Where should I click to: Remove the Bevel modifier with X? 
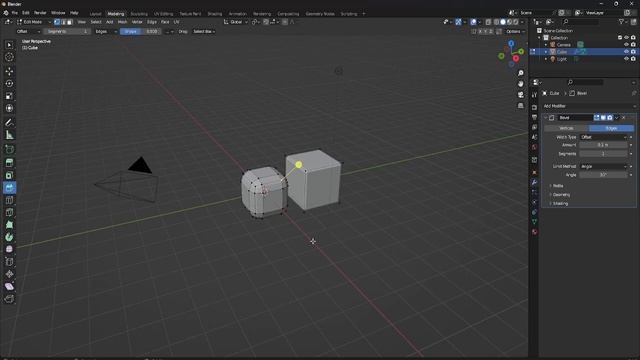coord(623,118)
